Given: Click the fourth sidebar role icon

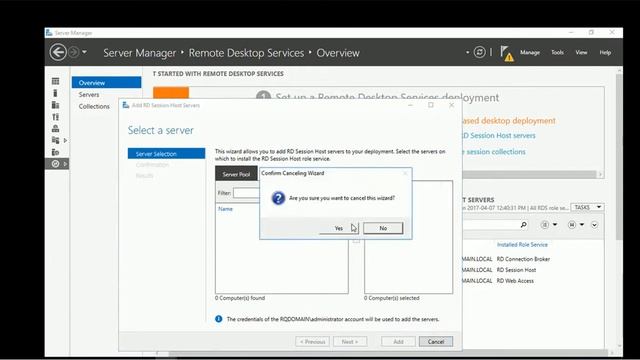Looking at the screenshot, I should (56, 117).
